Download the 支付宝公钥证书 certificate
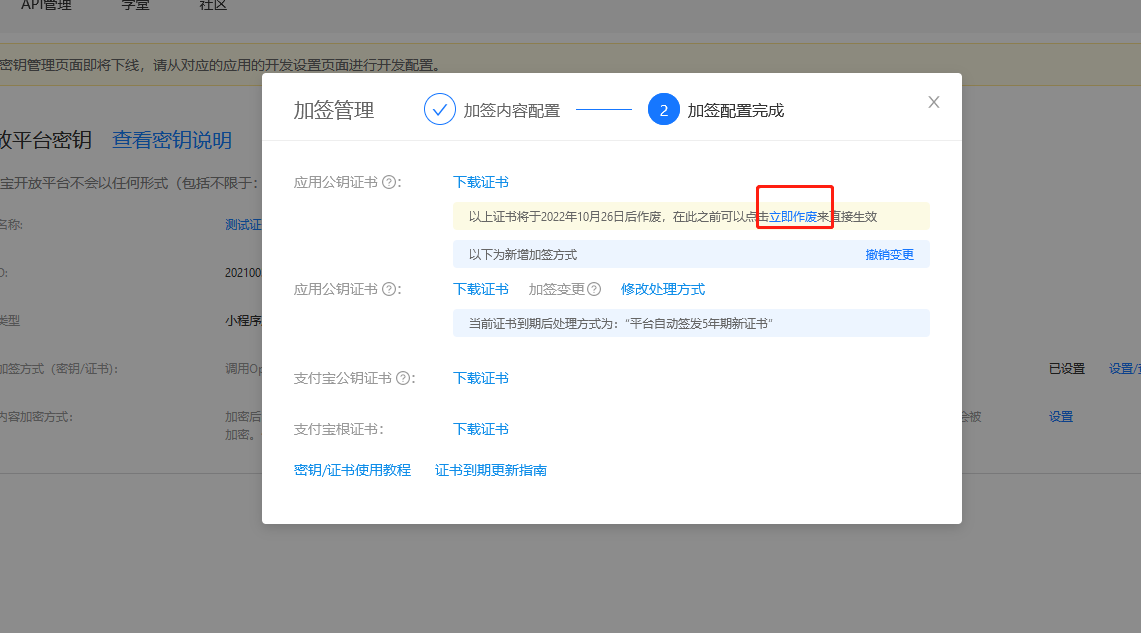This screenshot has height=633, width=1141. pos(479,378)
